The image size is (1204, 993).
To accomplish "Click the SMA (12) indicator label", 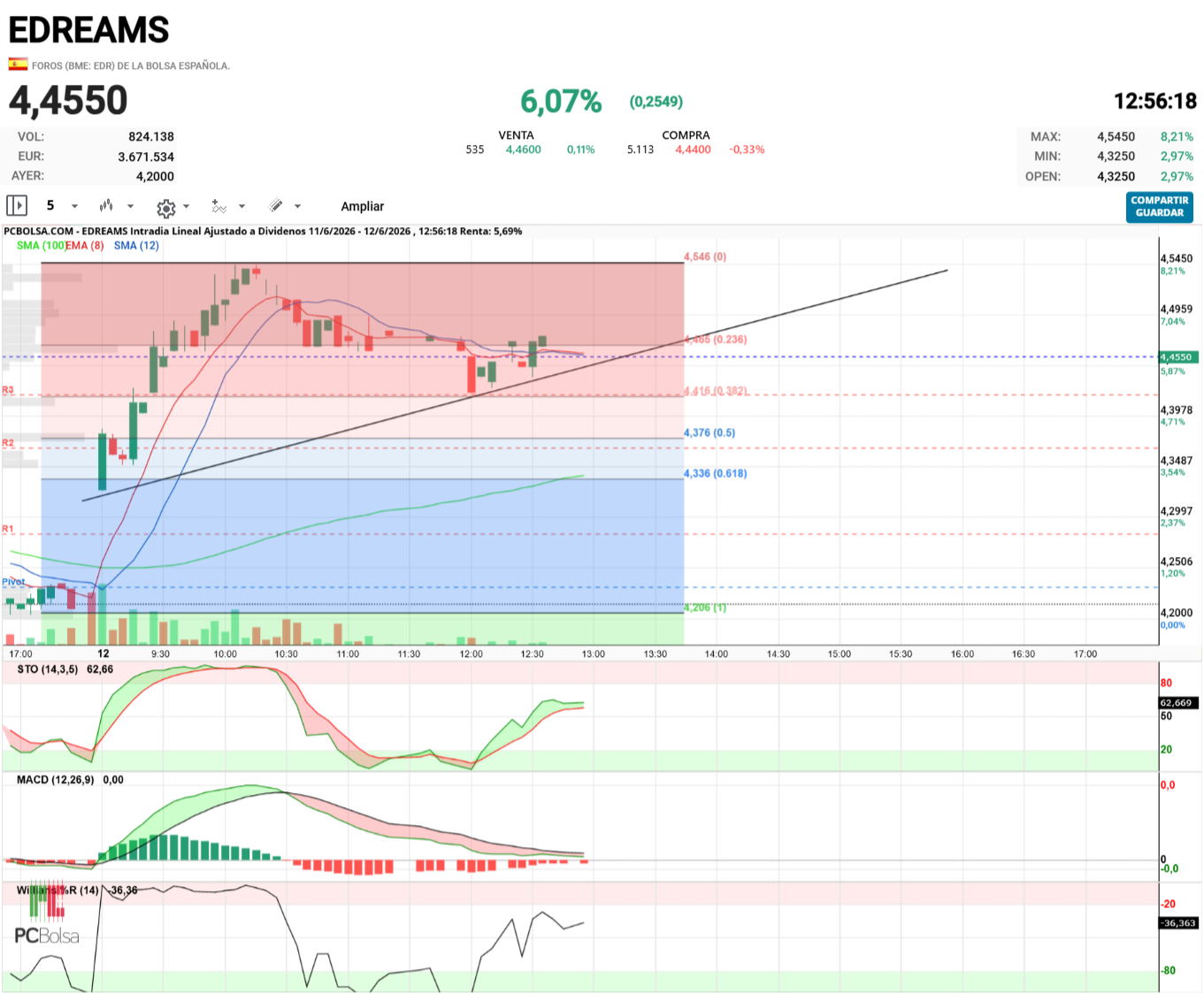I will 136,246.
